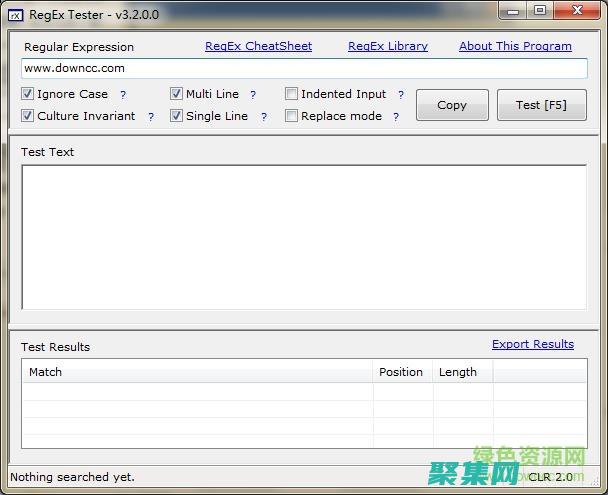608x495 pixels.
Task: Click the Export Results link
Action: pyautogui.click(x=532, y=344)
